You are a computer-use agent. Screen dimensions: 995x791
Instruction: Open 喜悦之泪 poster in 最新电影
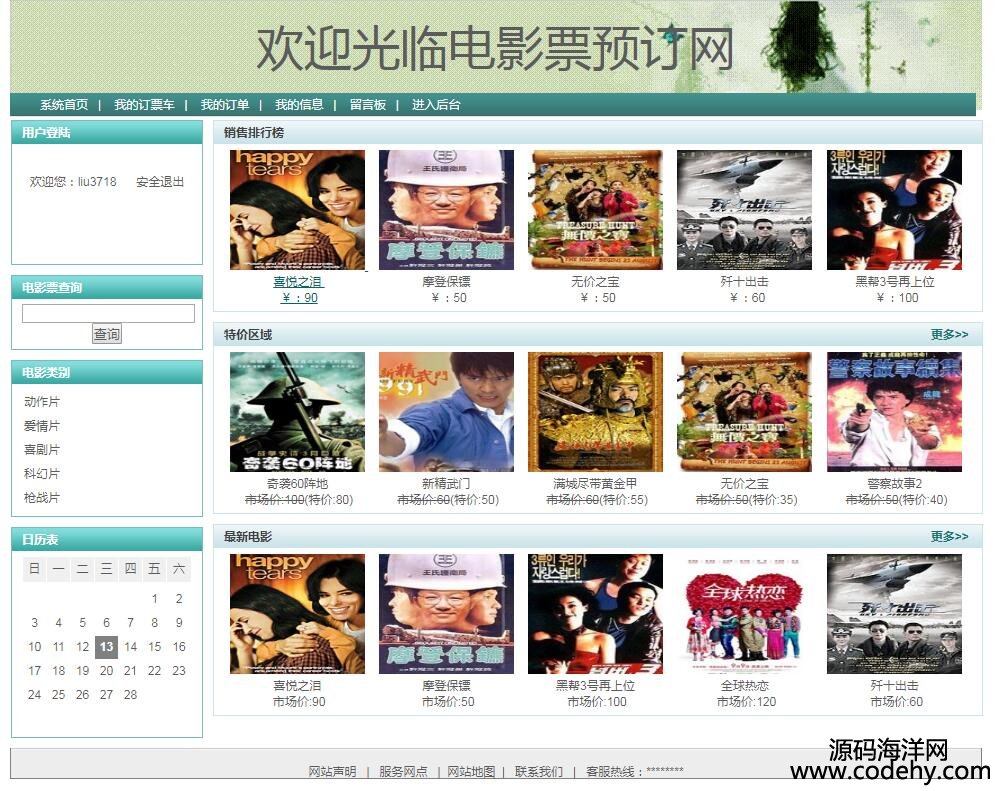(298, 614)
